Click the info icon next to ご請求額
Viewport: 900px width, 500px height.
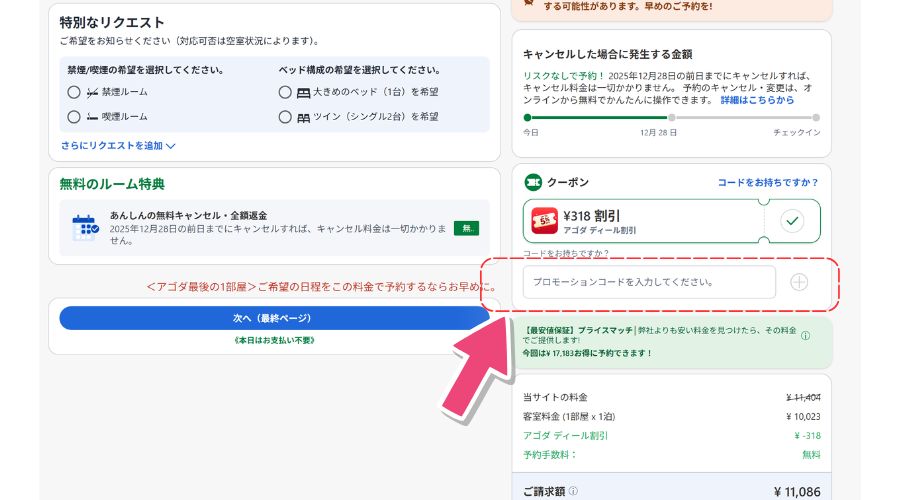[573, 491]
